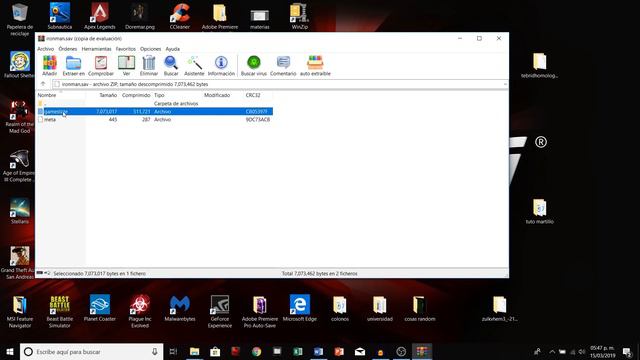
Task: Select Apex Legends desktop shortcut
Action: point(100,16)
